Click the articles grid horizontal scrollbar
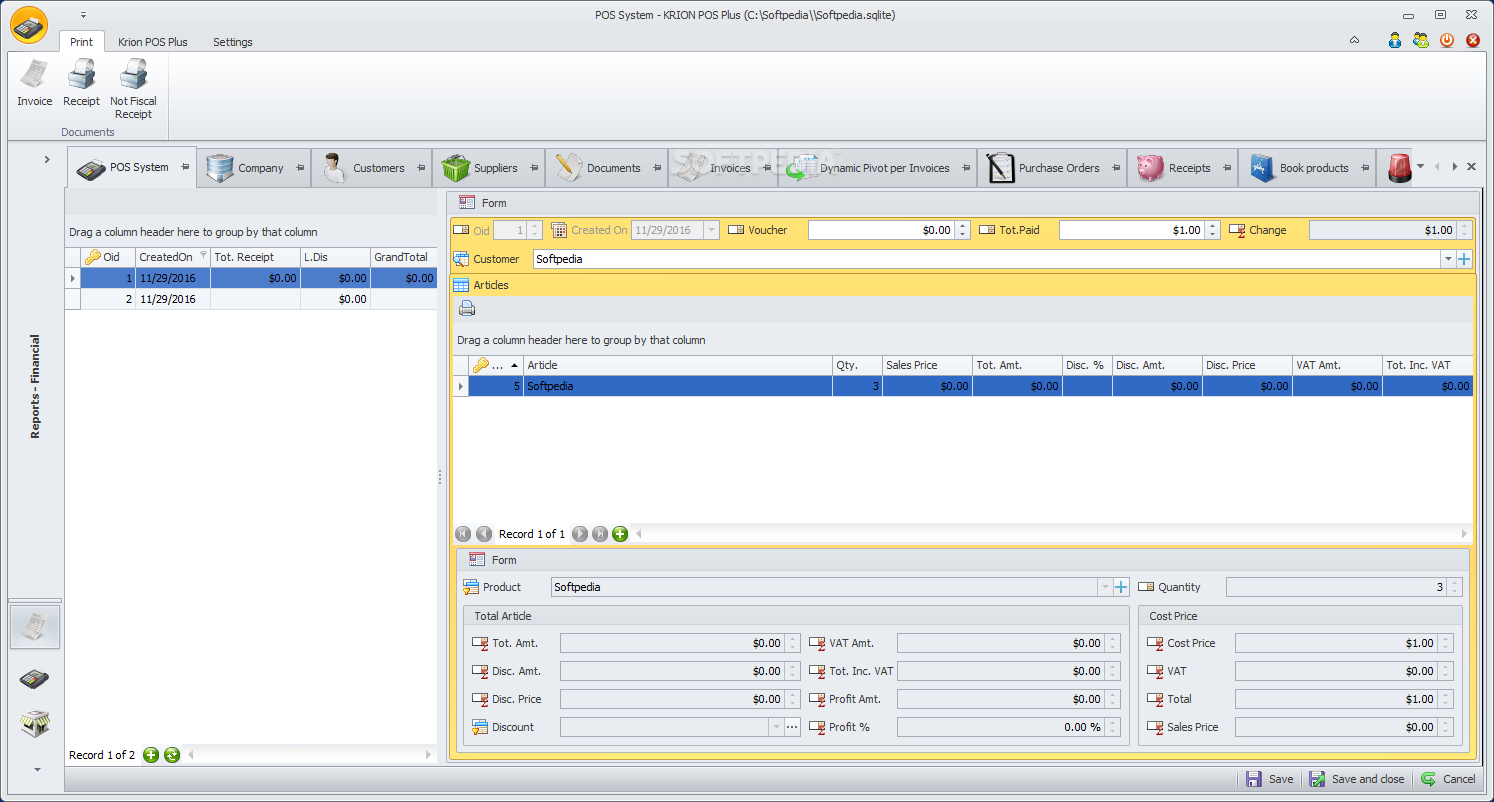 click(1053, 534)
